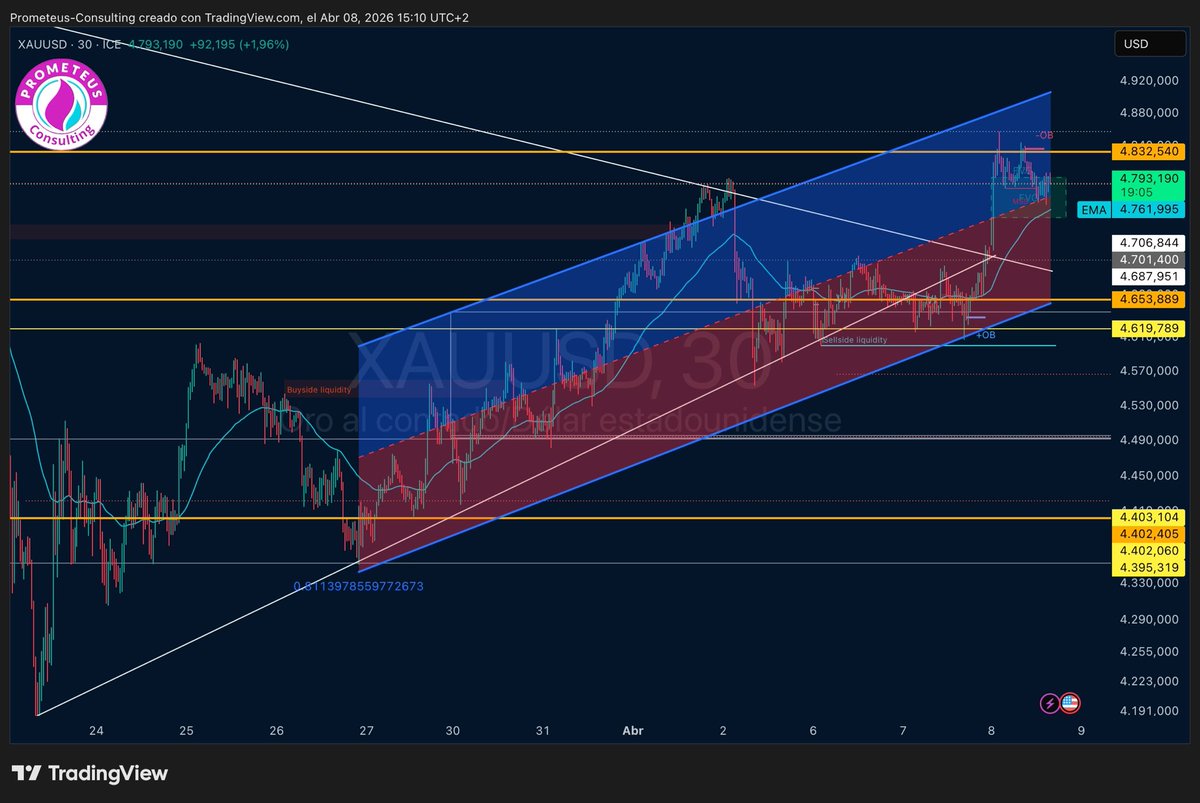Click the 4.402,405 orange price label
1200x803 pixels.
pyautogui.click(x=1149, y=534)
